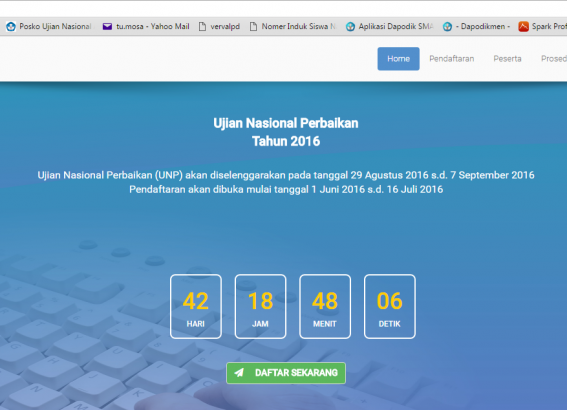567x410 pixels.
Task: Click the 18 JAM countdown box
Action: 260,306
